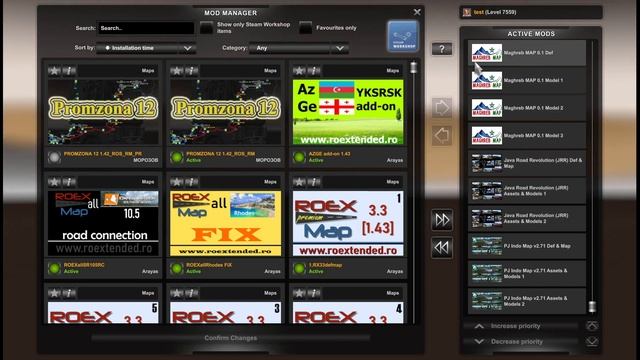
Task: Favourite the AZGE add-on 1.43 mod star
Action: tap(299, 71)
